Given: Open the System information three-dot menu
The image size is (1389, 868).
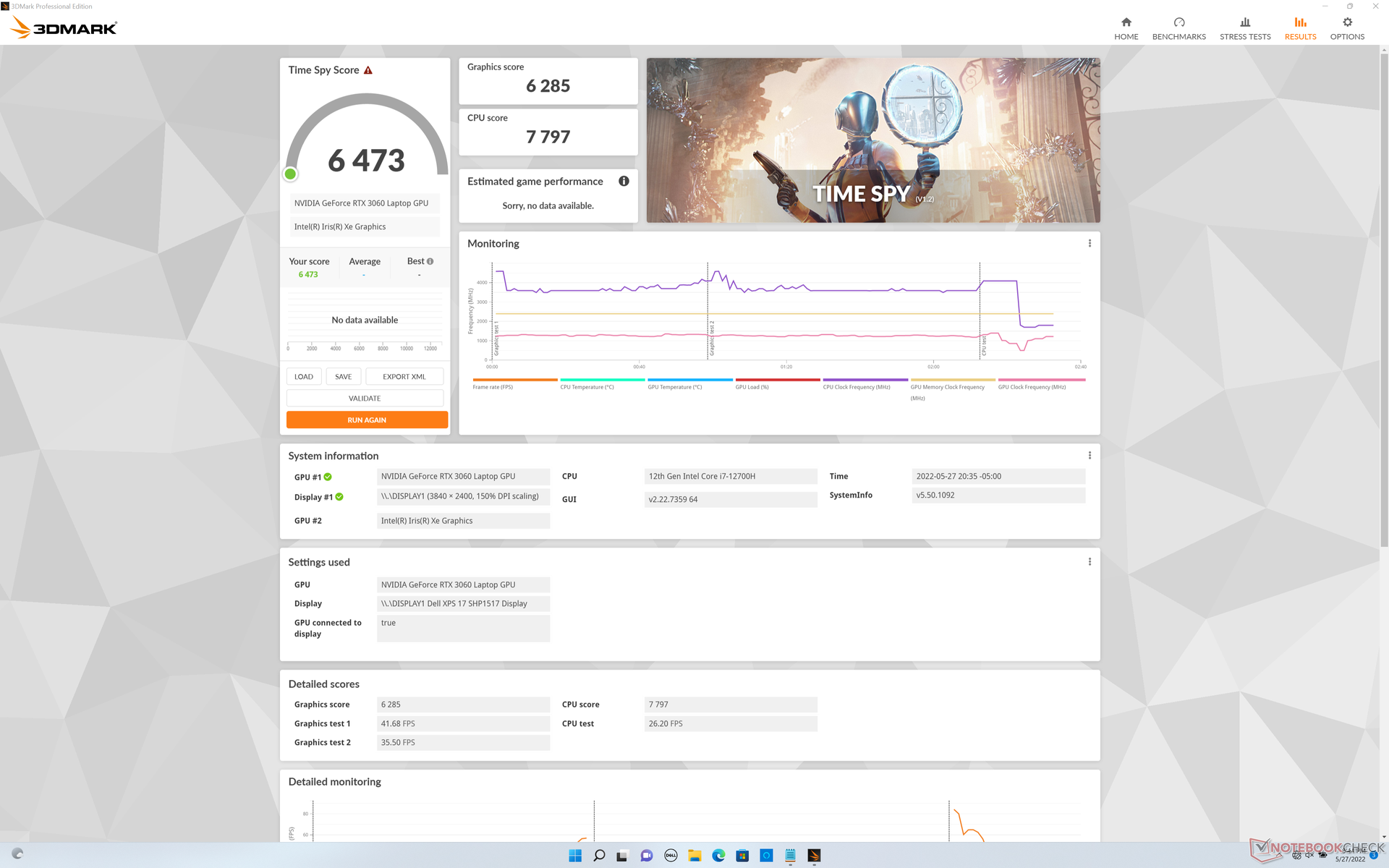Looking at the screenshot, I should [1089, 456].
